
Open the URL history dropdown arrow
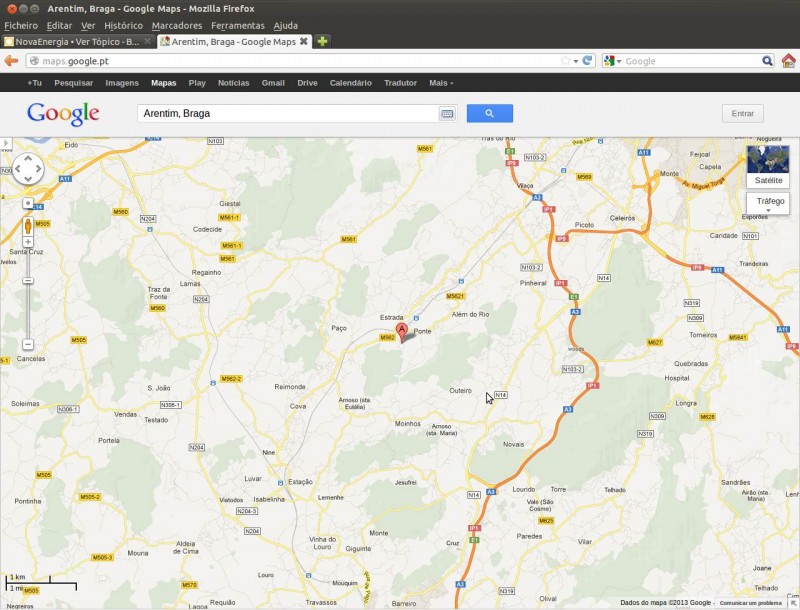(576, 61)
